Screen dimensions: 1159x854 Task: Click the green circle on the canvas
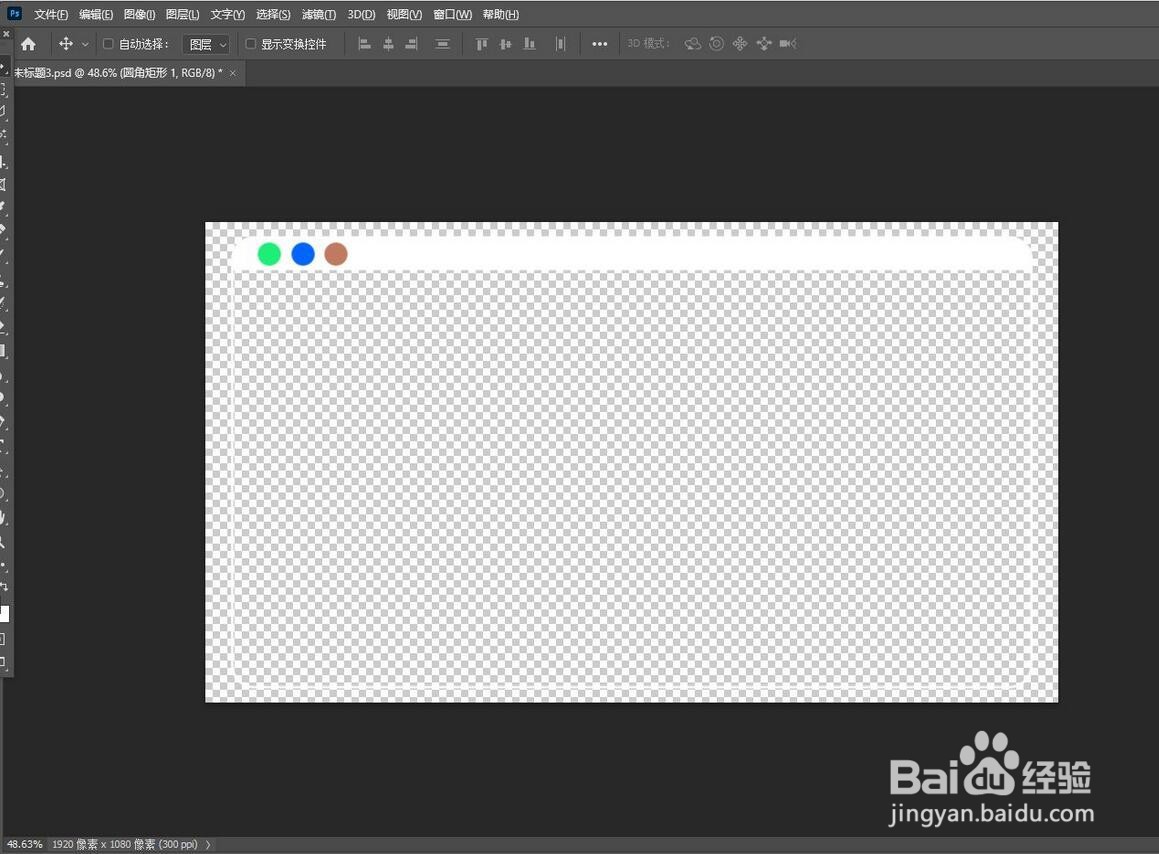click(269, 254)
